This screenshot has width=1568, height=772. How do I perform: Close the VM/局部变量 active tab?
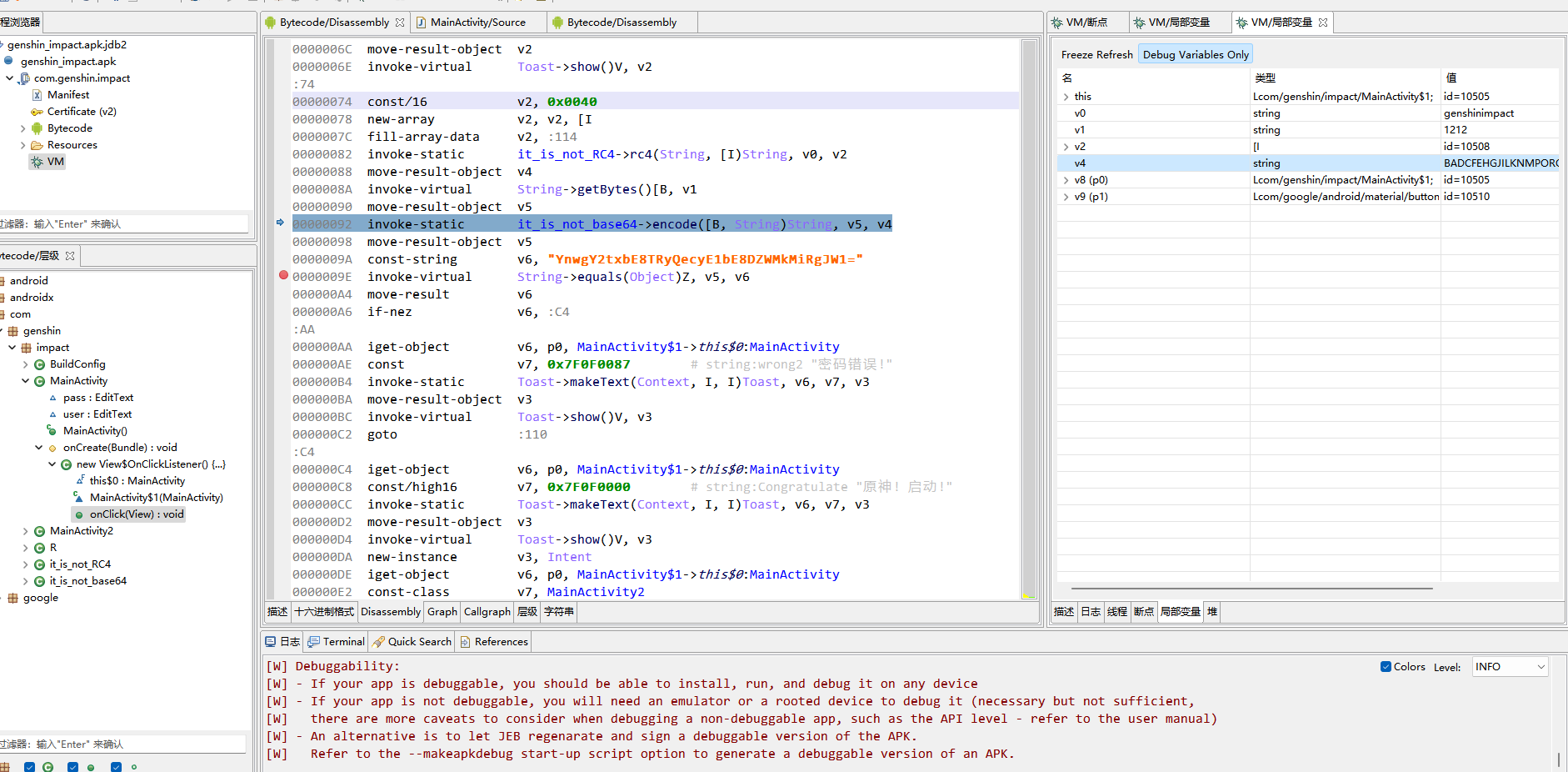pyautogui.click(x=1323, y=23)
